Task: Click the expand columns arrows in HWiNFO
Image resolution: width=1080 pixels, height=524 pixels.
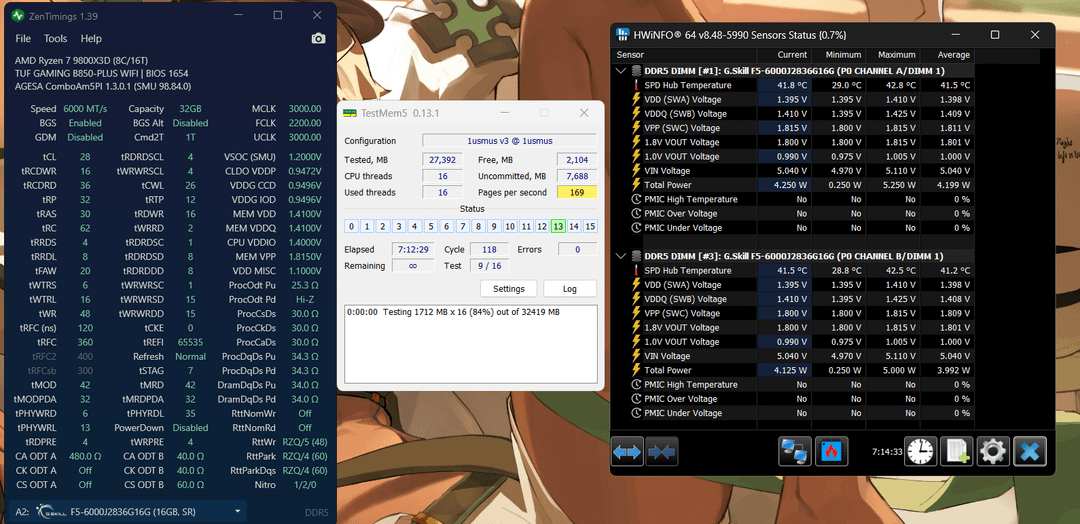Action: (x=627, y=452)
